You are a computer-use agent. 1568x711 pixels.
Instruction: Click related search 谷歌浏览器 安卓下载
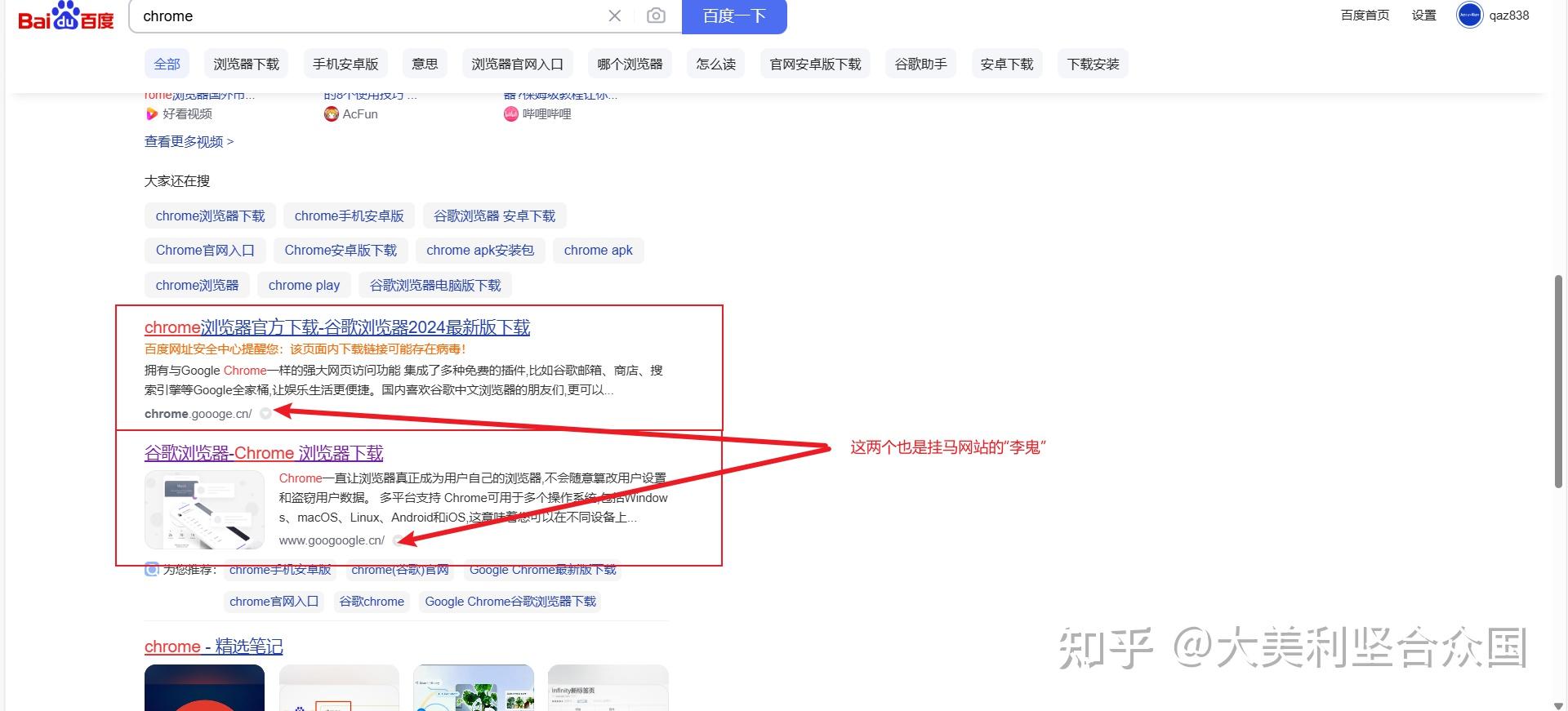coord(494,216)
